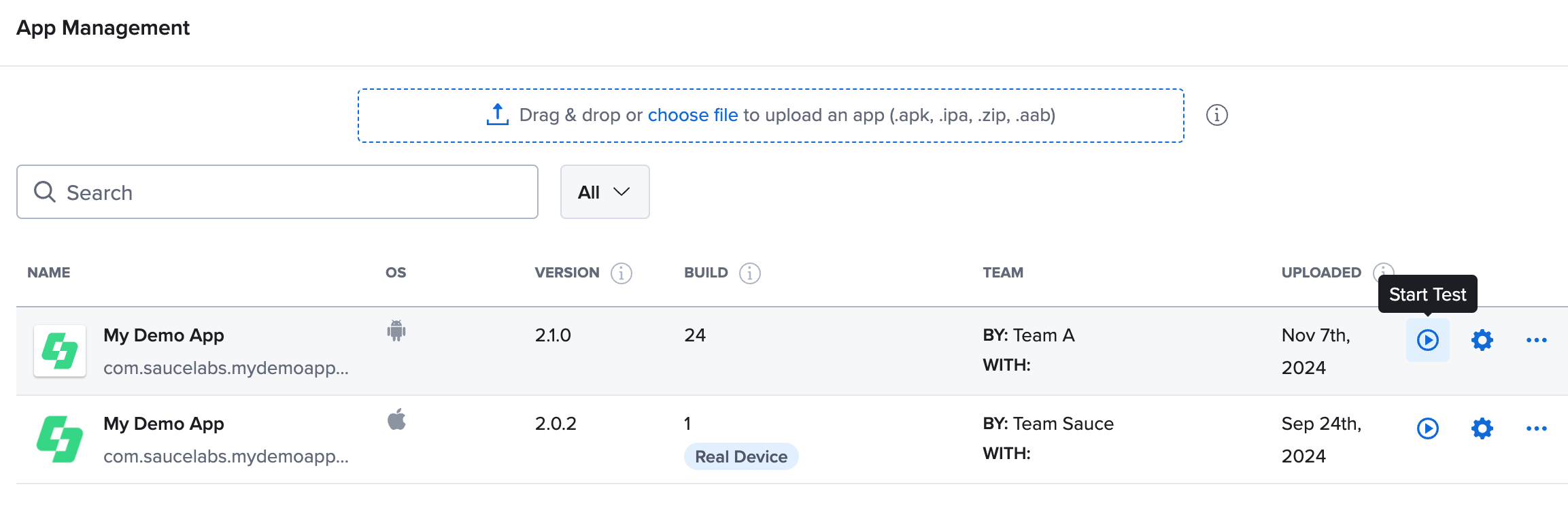1568x506 pixels.
Task: Click the NAME column header
Action: click(49, 273)
